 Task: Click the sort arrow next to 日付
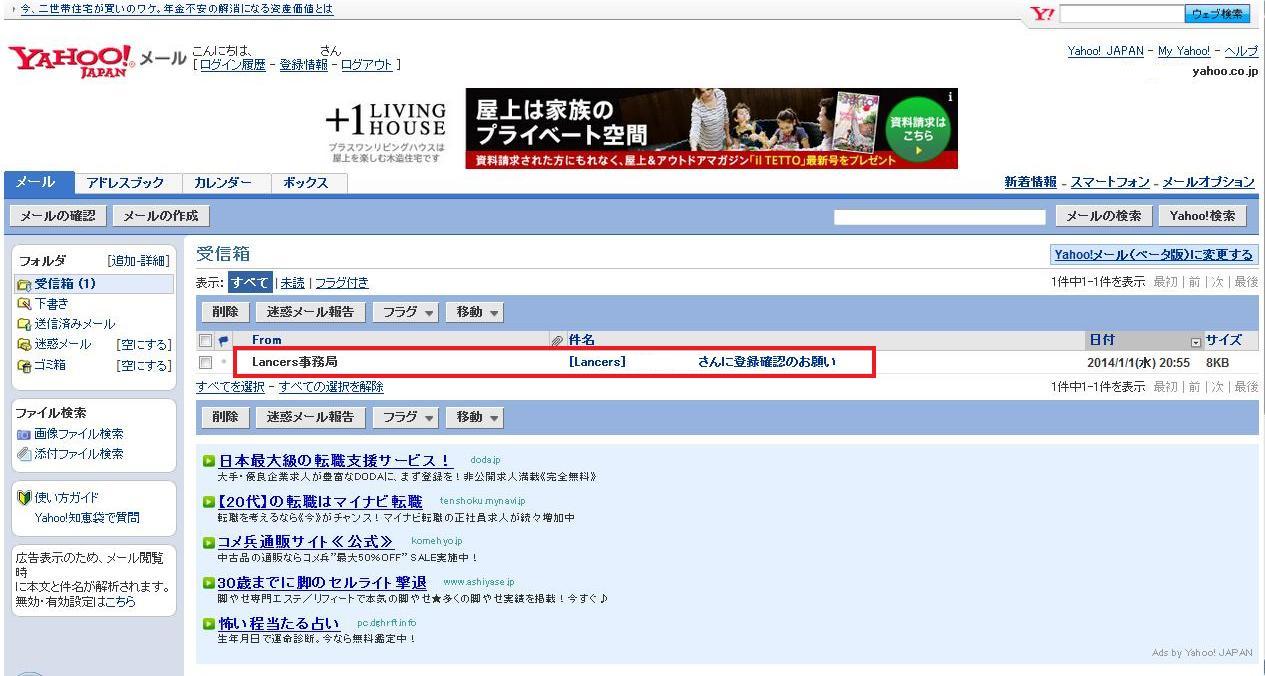point(1195,341)
